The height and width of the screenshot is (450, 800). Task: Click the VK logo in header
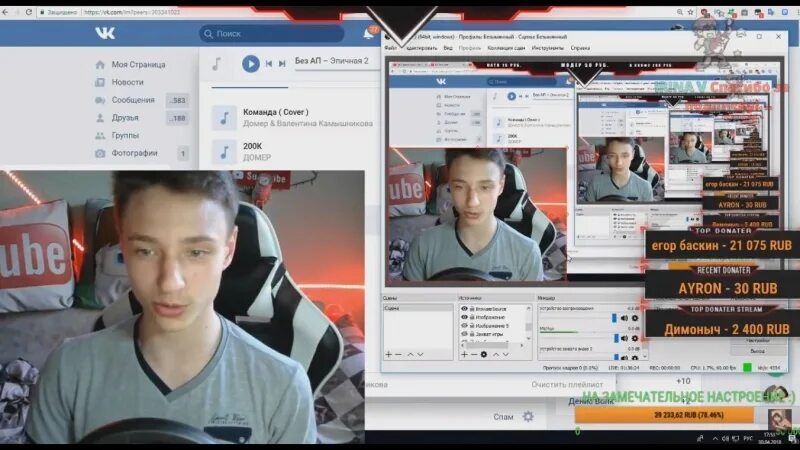click(x=105, y=33)
